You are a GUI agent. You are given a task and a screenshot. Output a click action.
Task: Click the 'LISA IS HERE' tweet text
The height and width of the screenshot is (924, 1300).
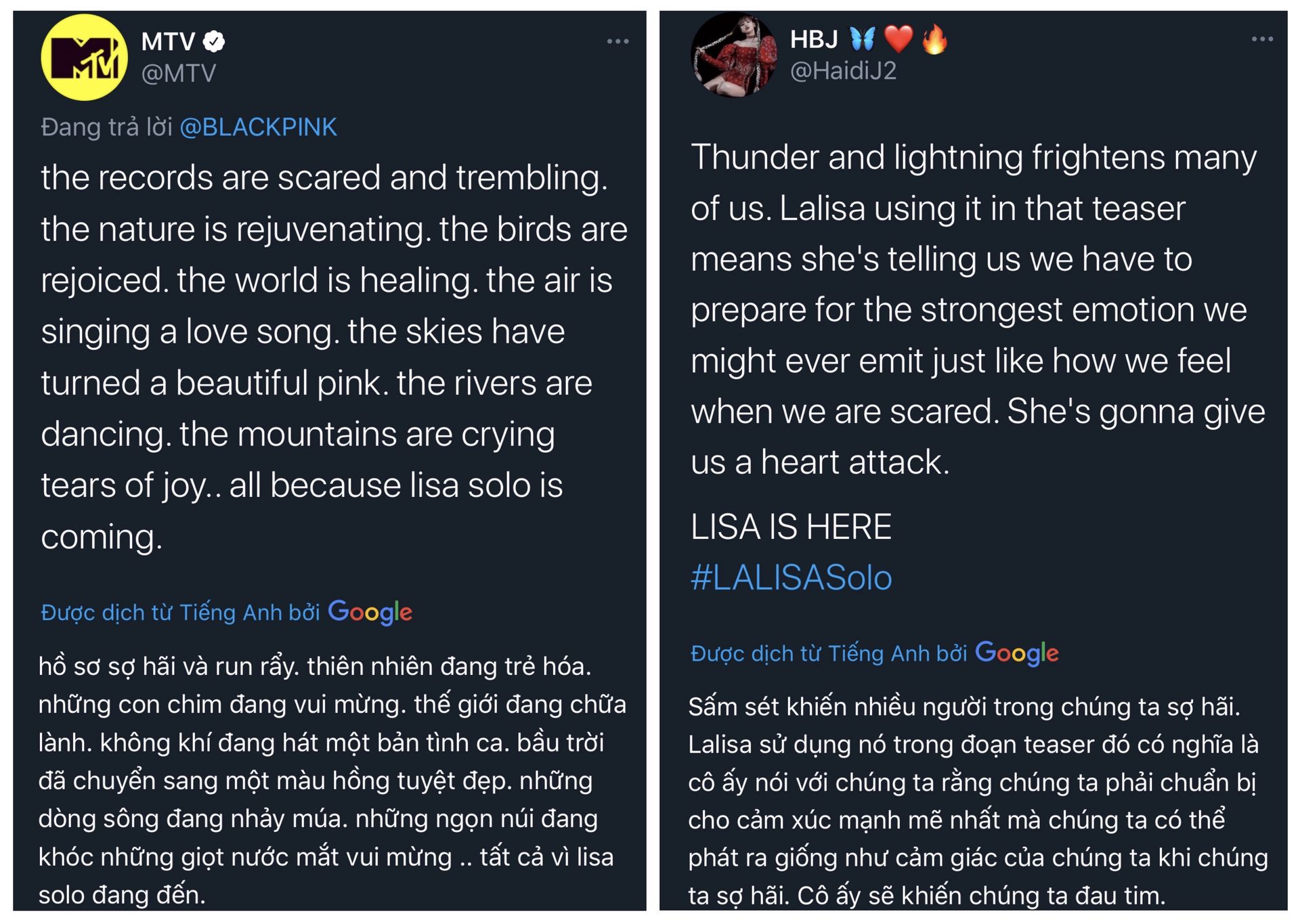(792, 527)
